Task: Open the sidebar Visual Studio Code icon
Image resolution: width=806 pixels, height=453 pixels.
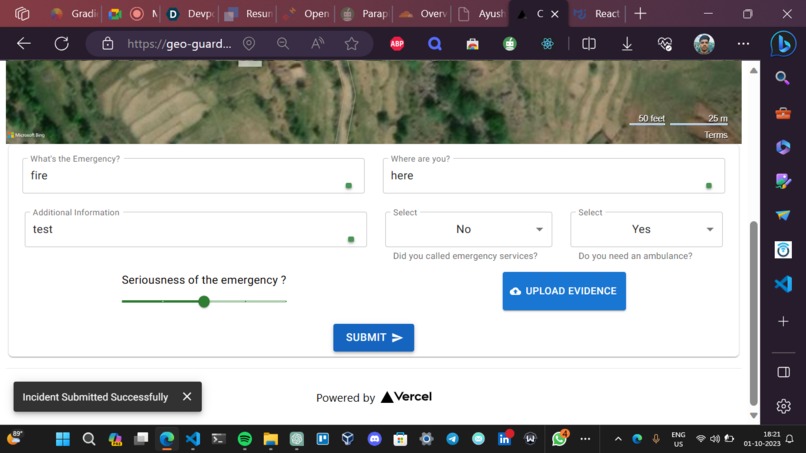Action: (783, 284)
